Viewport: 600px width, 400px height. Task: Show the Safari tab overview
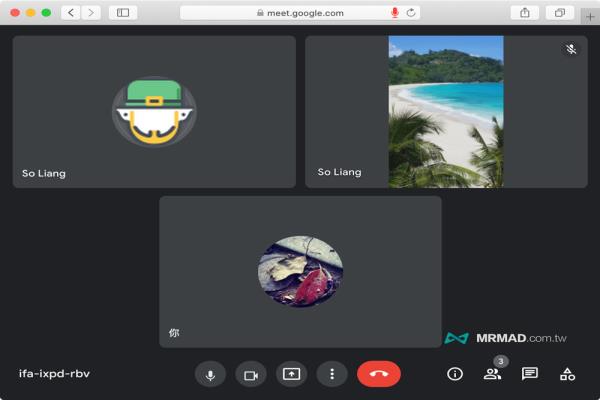coord(560,13)
